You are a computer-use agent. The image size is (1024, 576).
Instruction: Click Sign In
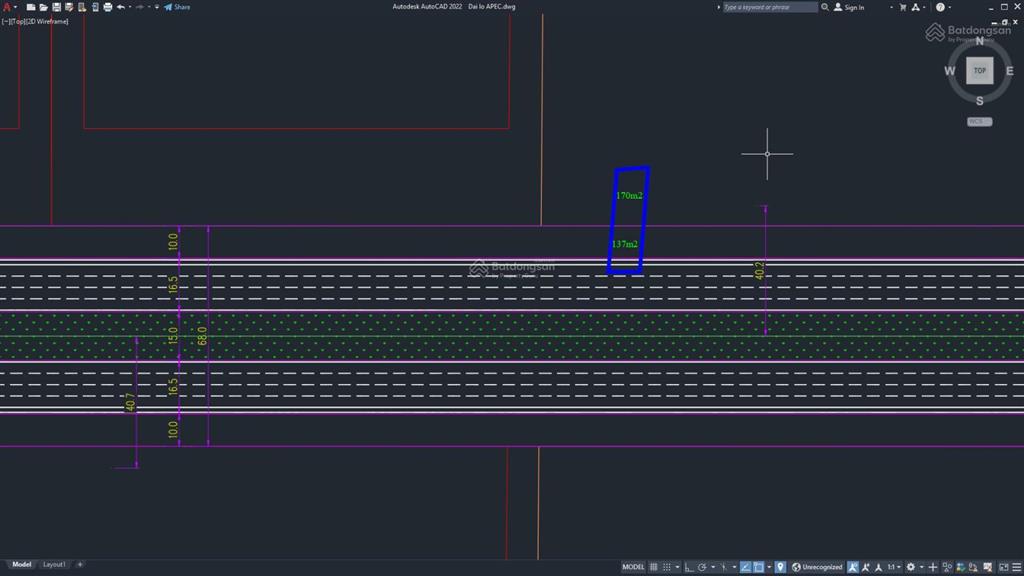click(x=853, y=7)
